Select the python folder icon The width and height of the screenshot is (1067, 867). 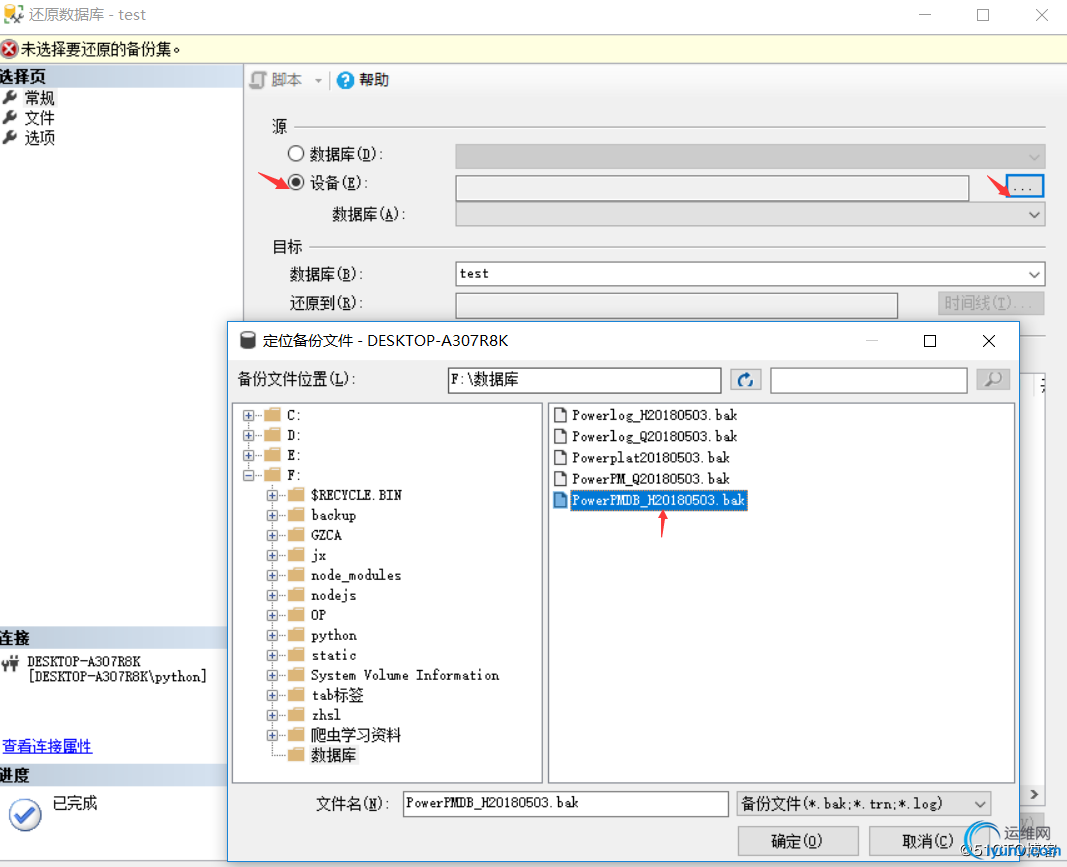[x=296, y=635]
